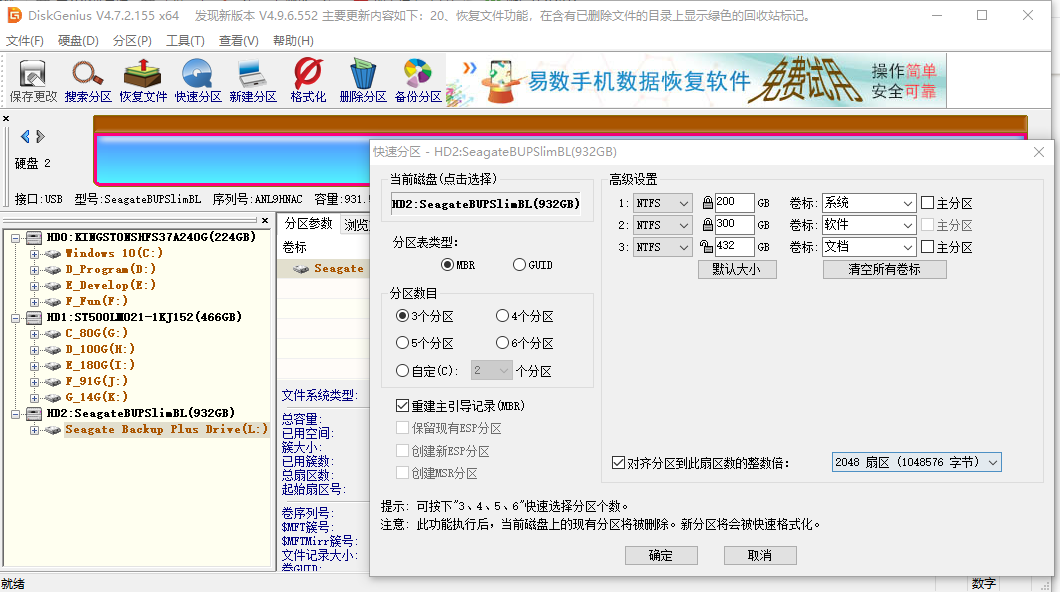Open the 帮助(H) menu
Screen dimensions: 1060x592
tap(293, 41)
